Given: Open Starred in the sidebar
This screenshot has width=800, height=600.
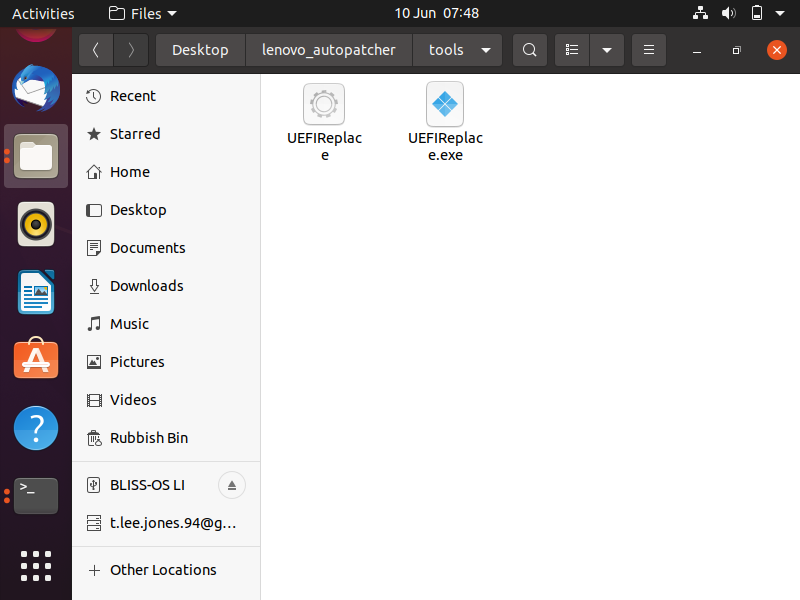Looking at the screenshot, I should point(166,134).
